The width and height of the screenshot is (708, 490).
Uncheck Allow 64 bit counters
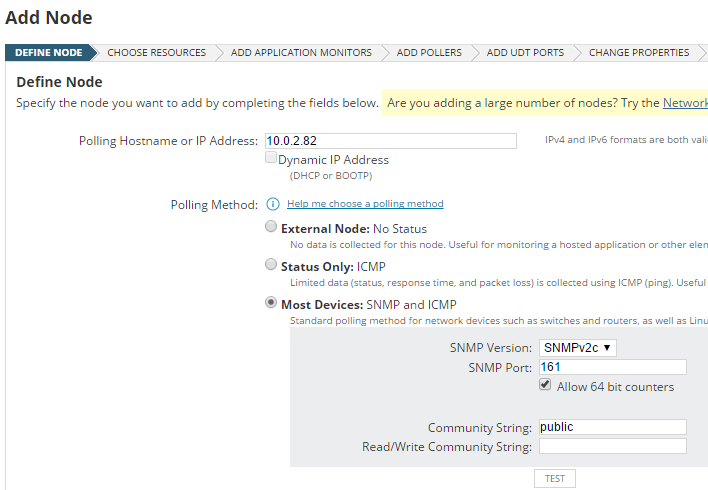[546, 386]
